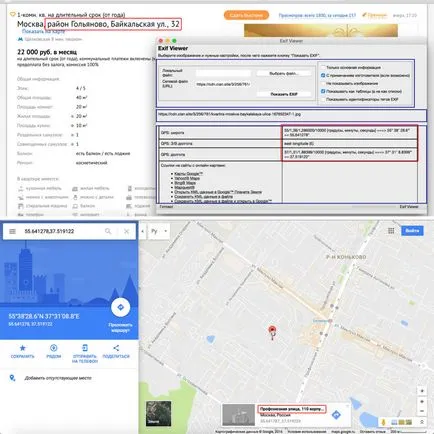Click the magnifier search icon in Maps

(108, 231)
